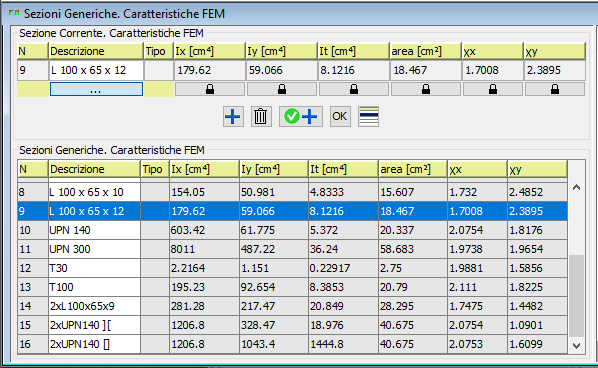
Task: Click the green check plus confirm icon
Action: 301,116
